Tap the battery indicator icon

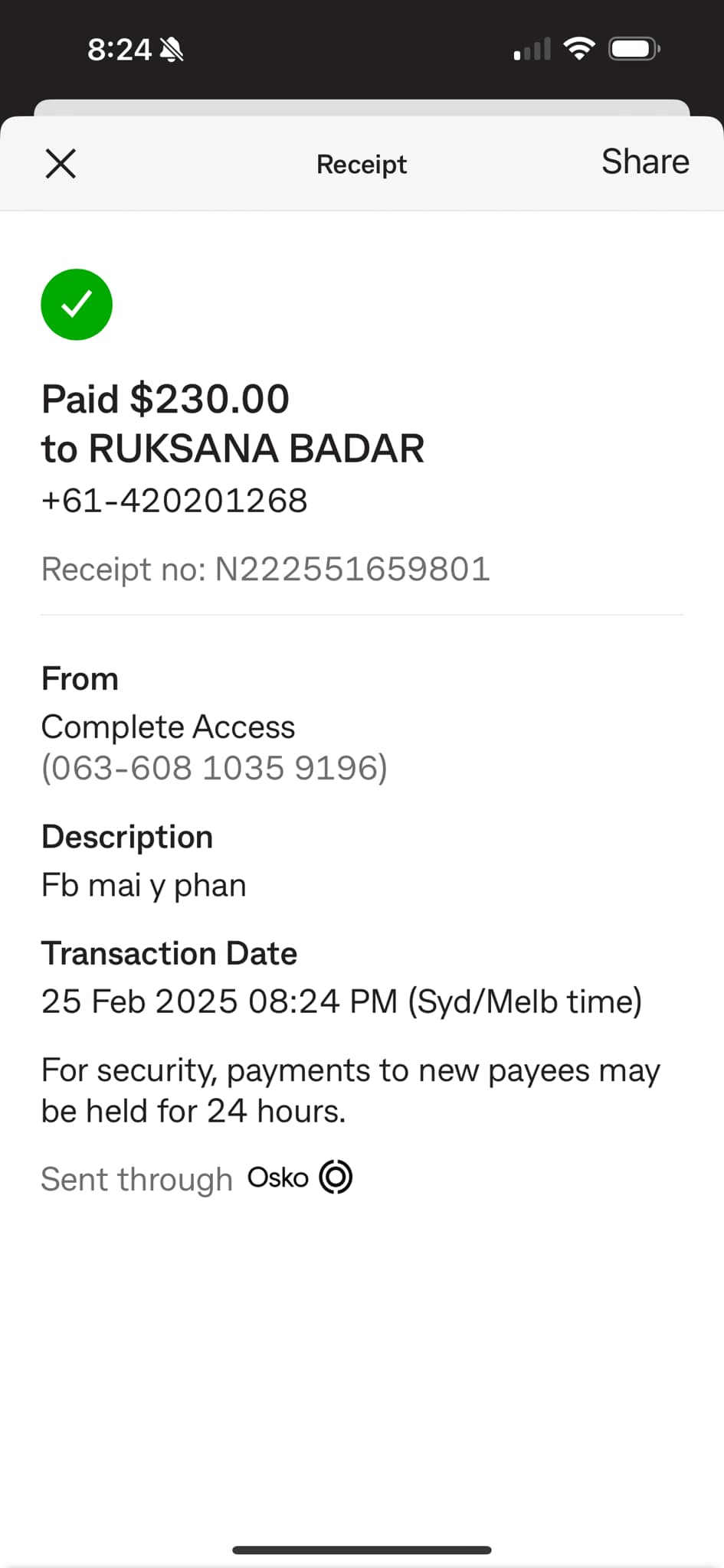(x=634, y=49)
